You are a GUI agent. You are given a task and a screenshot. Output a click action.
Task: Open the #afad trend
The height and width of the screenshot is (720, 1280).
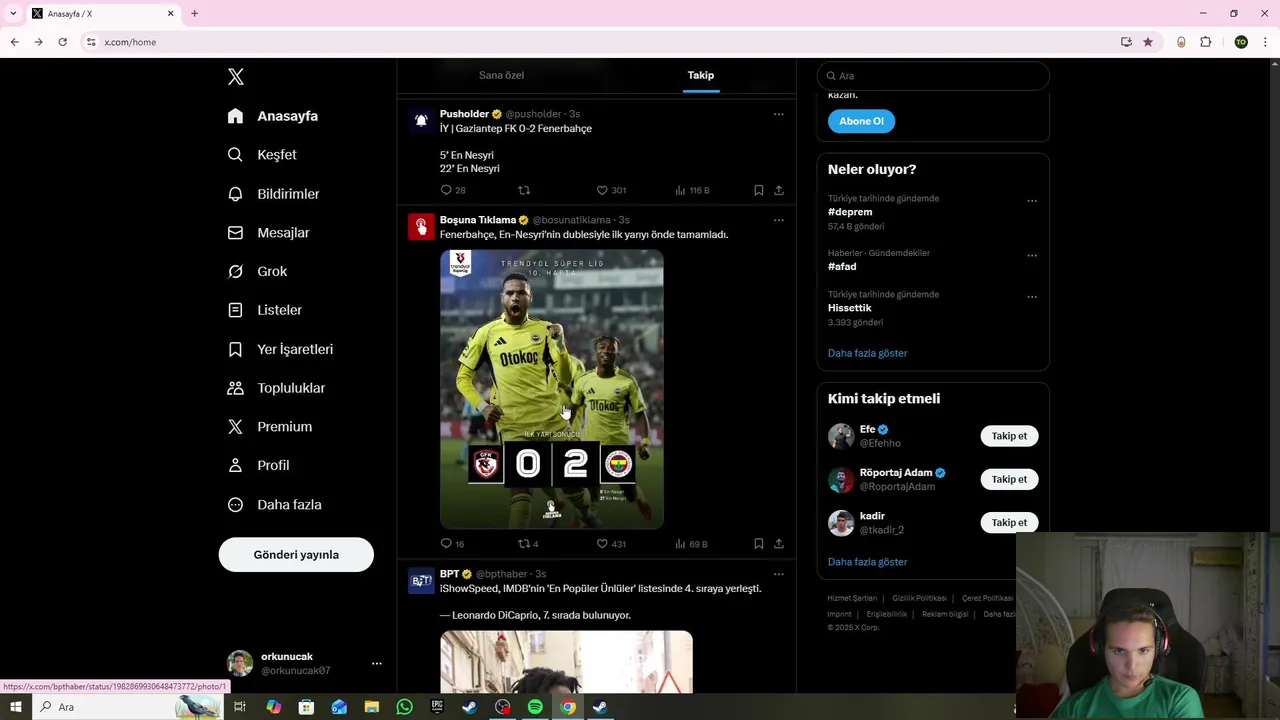click(842, 267)
